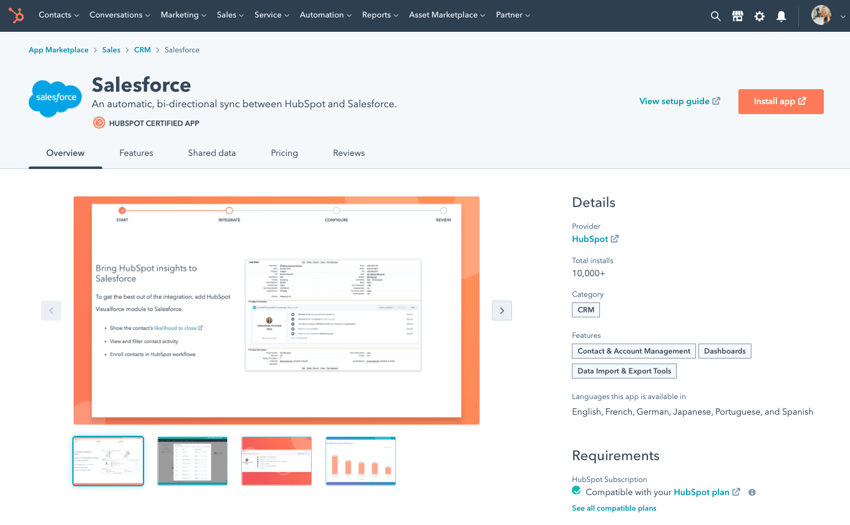Viewport: 850px width, 525px height.
Task: Click the user avatar photo
Action: 821,15
